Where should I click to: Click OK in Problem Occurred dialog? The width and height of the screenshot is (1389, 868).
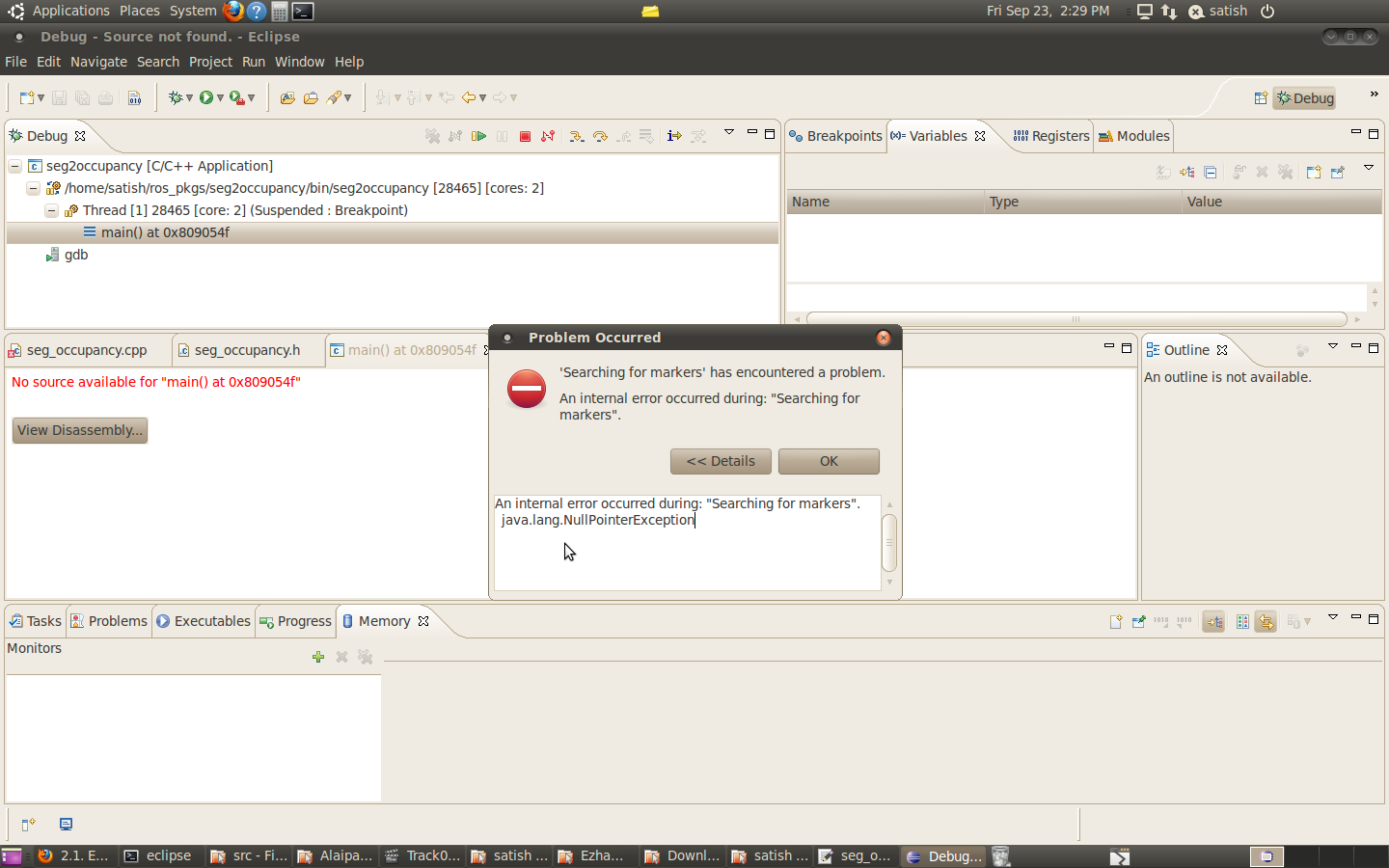(829, 461)
